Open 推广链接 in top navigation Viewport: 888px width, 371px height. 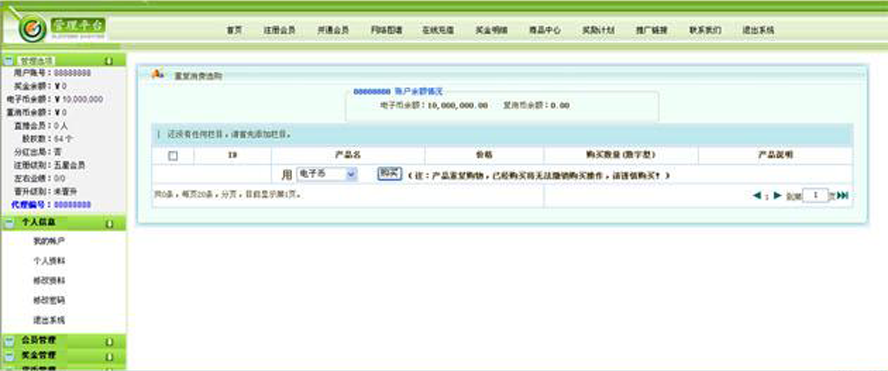[651, 30]
